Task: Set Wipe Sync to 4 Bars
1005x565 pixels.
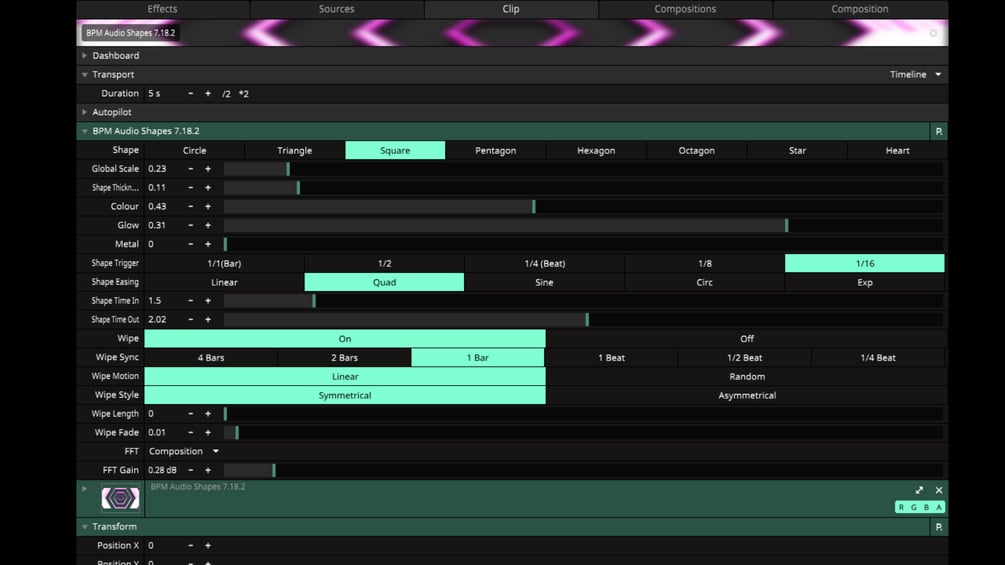Action: click(211, 357)
